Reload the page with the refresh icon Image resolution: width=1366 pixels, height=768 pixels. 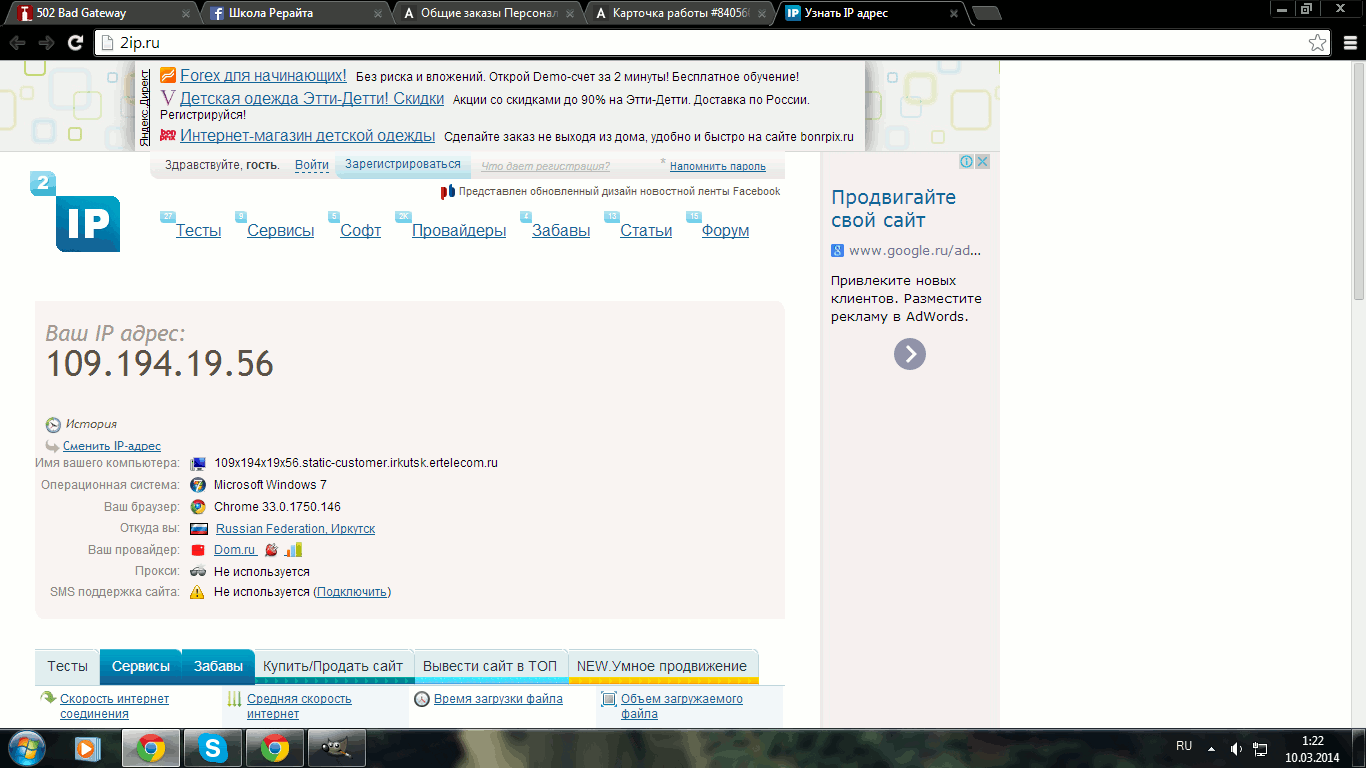coord(75,43)
